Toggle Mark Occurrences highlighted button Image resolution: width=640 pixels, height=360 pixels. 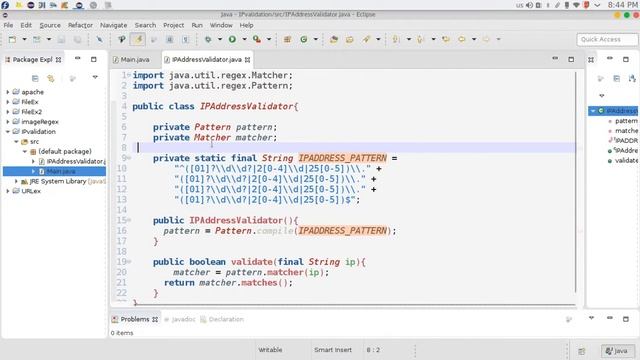point(138,39)
